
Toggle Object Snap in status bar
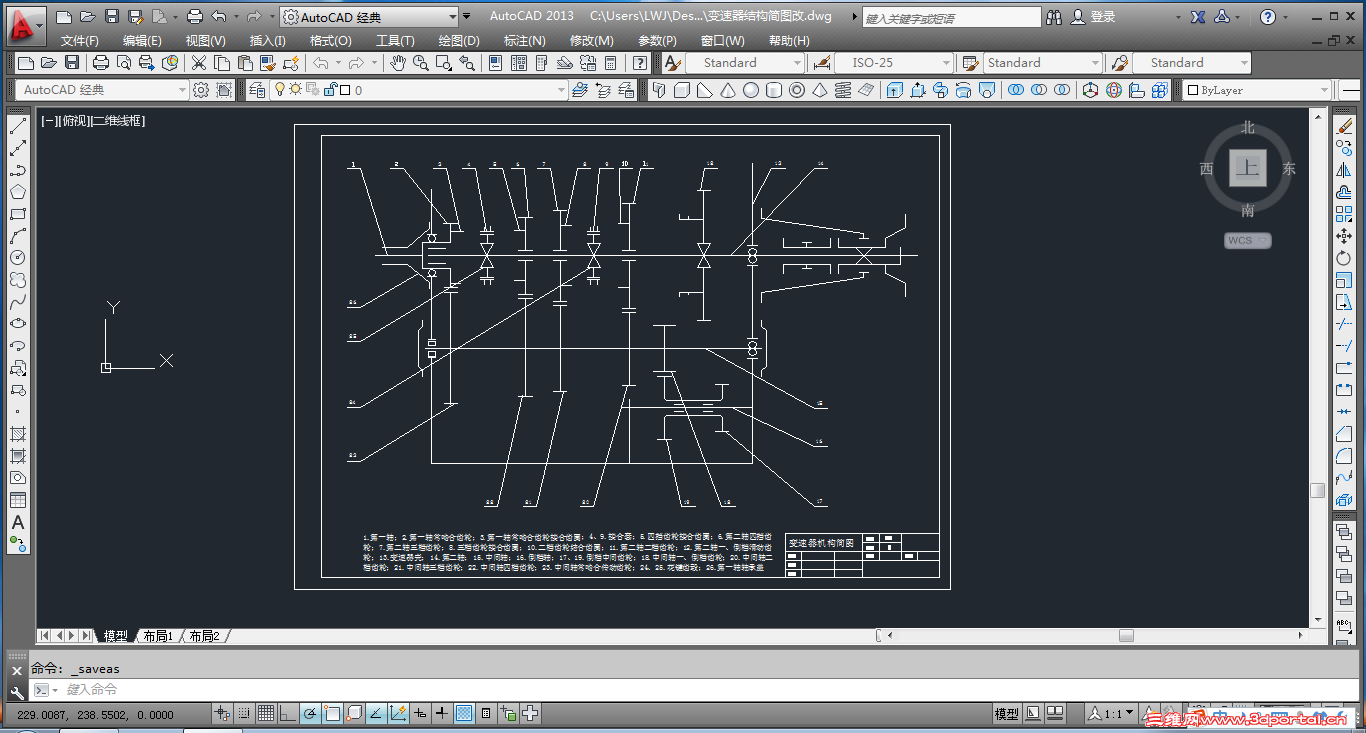(x=332, y=713)
